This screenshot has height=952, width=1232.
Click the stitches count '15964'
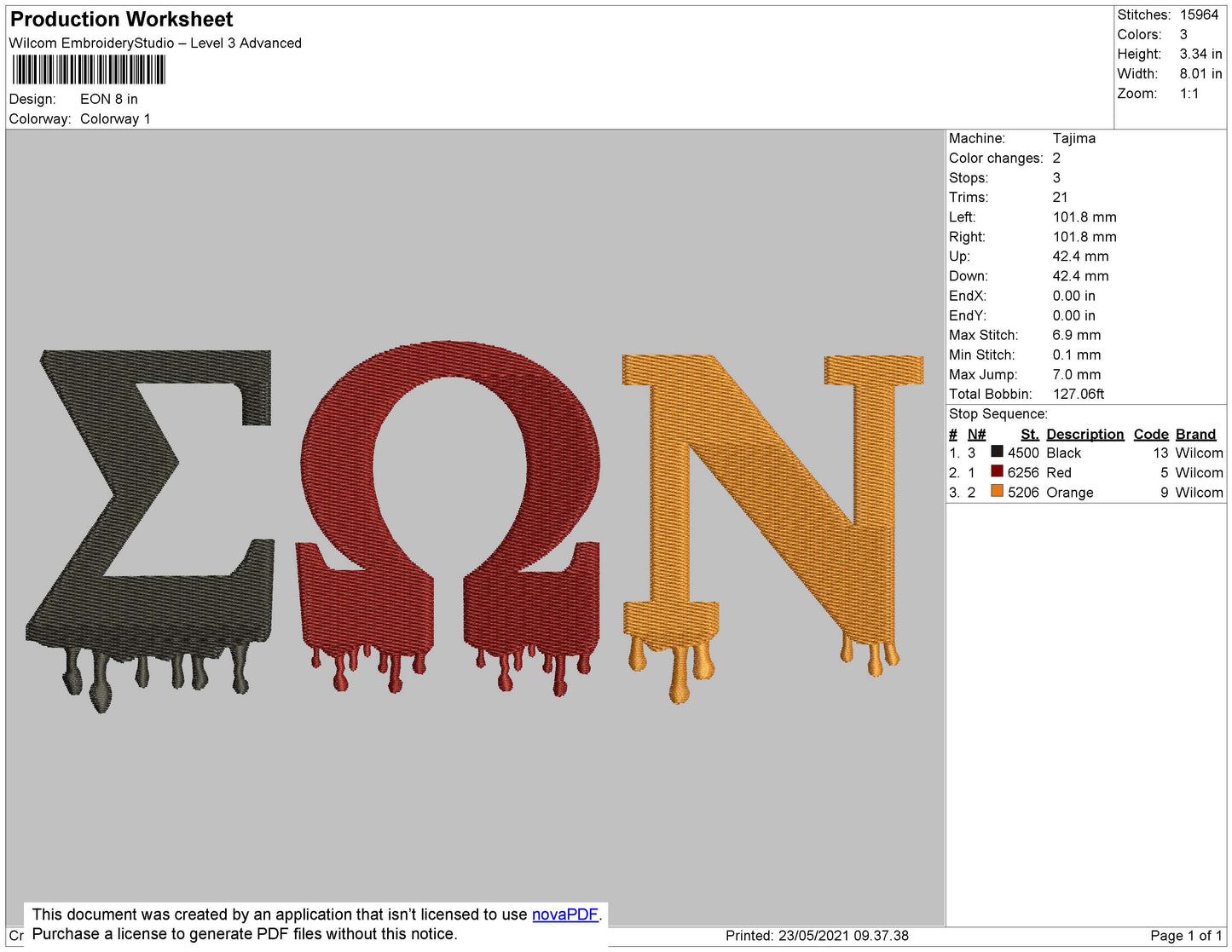click(x=1199, y=15)
